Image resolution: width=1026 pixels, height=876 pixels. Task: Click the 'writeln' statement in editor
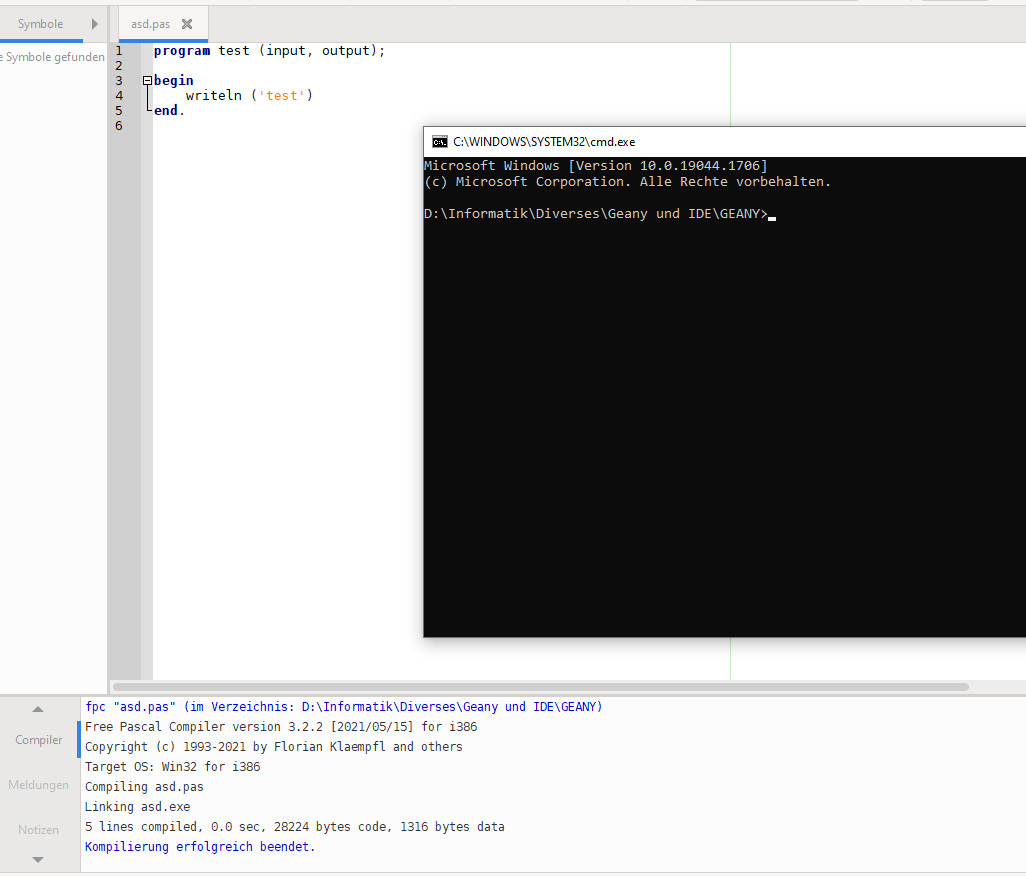click(214, 96)
